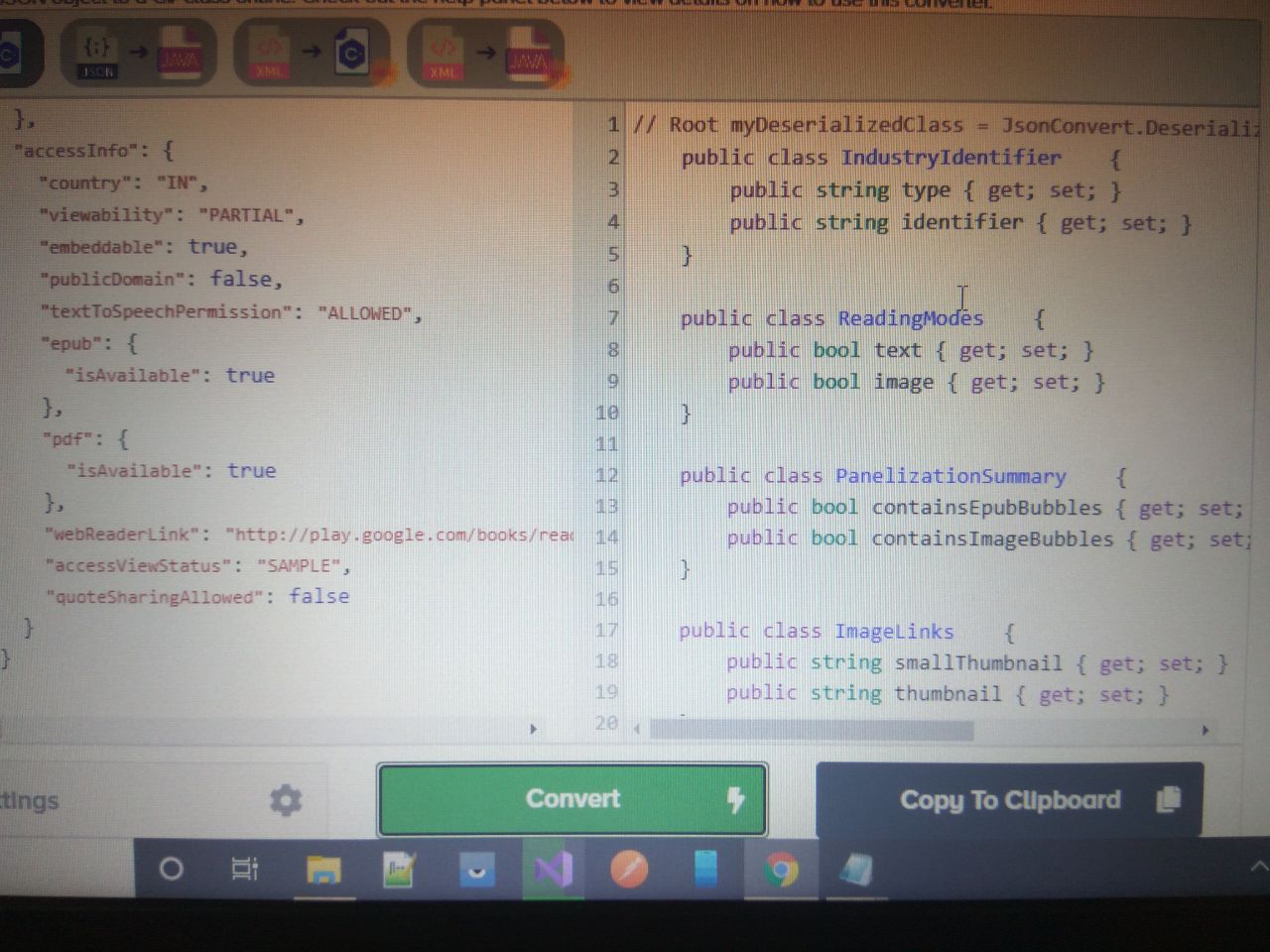This screenshot has height=952, width=1270.
Task: Click the C# output horizontal scrollbar thumb
Action: [x=812, y=731]
